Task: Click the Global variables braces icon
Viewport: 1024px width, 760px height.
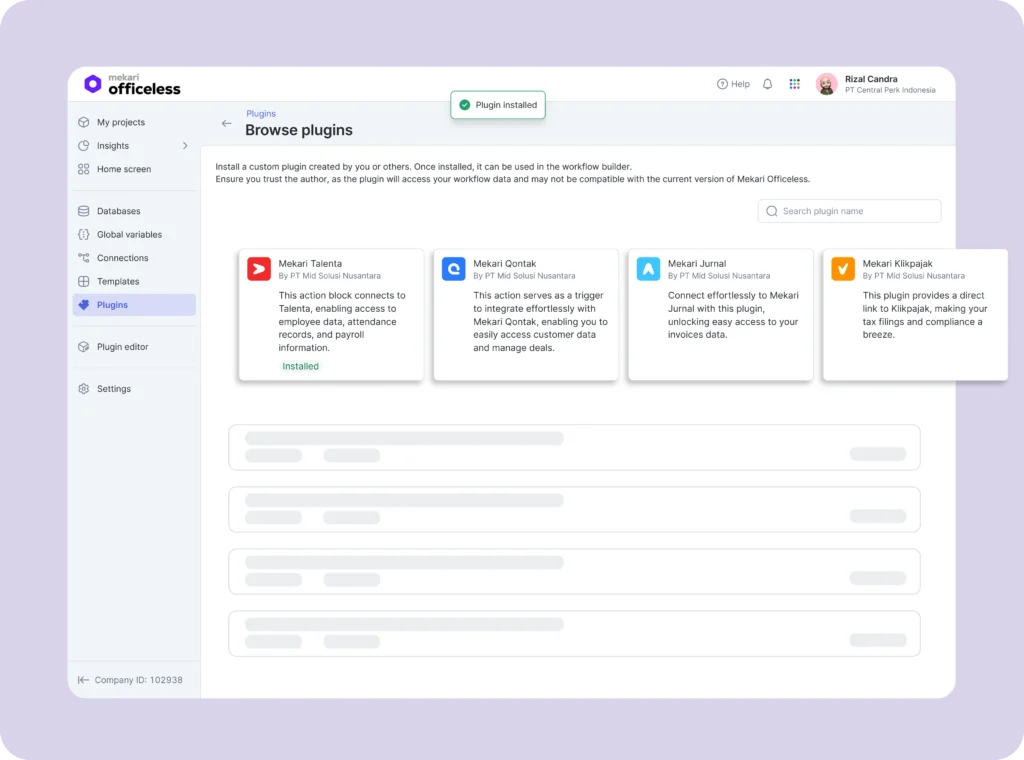Action: coord(84,234)
